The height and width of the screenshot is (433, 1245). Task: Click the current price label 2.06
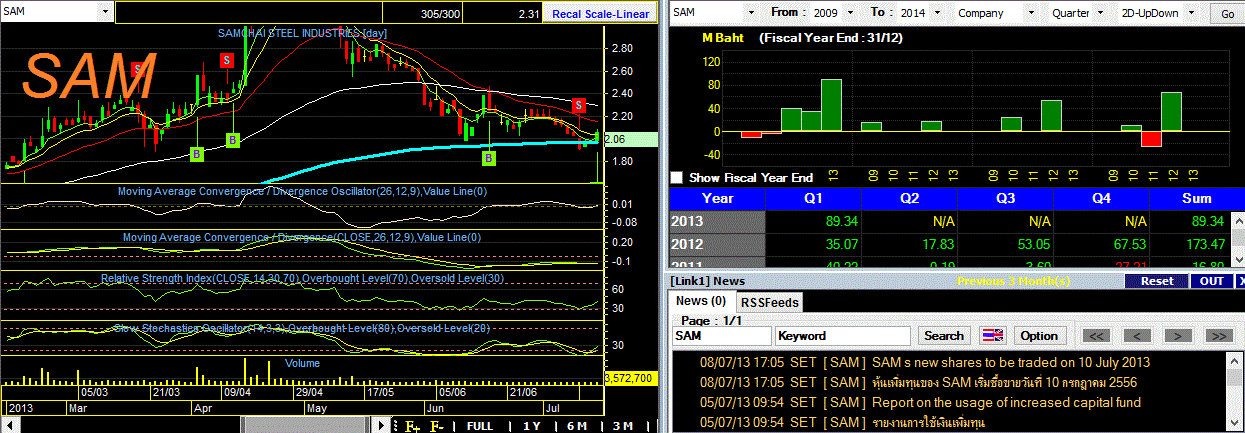coord(630,140)
